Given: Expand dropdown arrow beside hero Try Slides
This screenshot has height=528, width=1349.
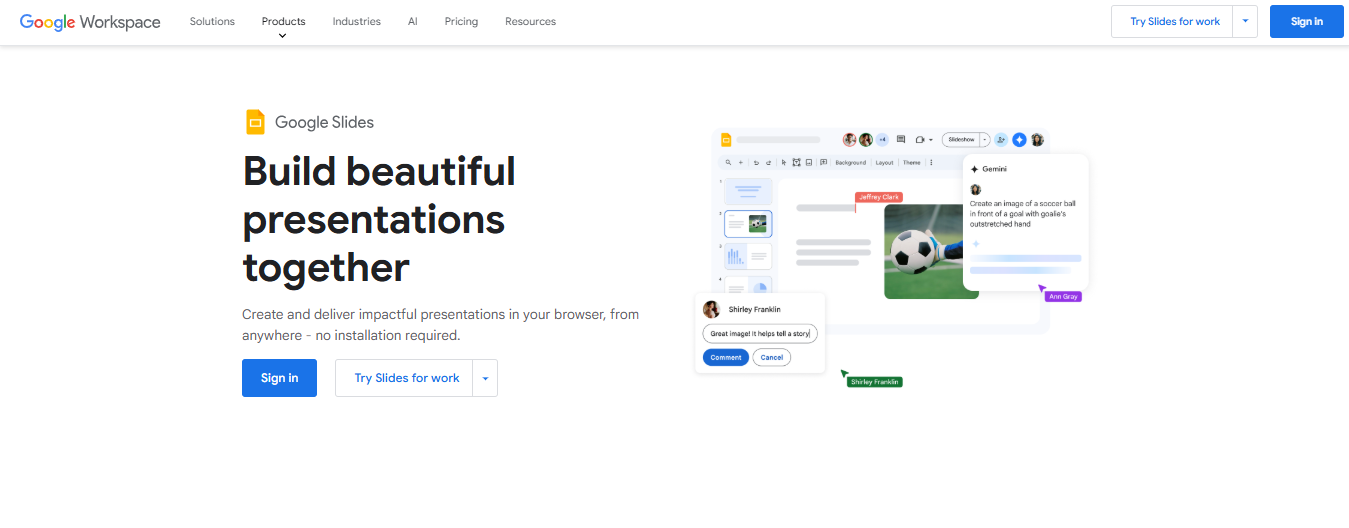Looking at the screenshot, I should pos(485,378).
